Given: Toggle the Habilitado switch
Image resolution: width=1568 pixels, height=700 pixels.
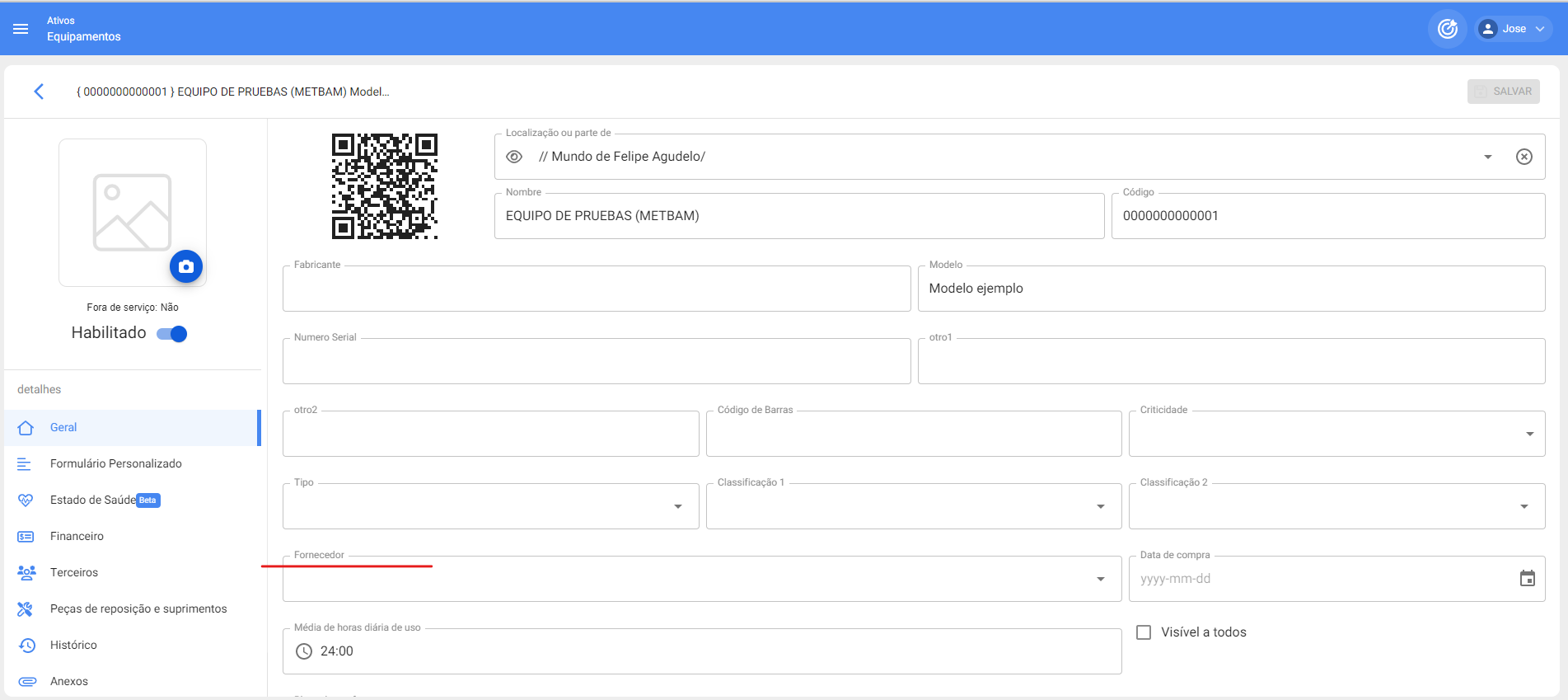Looking at the screenshot, I should [172, 334].
